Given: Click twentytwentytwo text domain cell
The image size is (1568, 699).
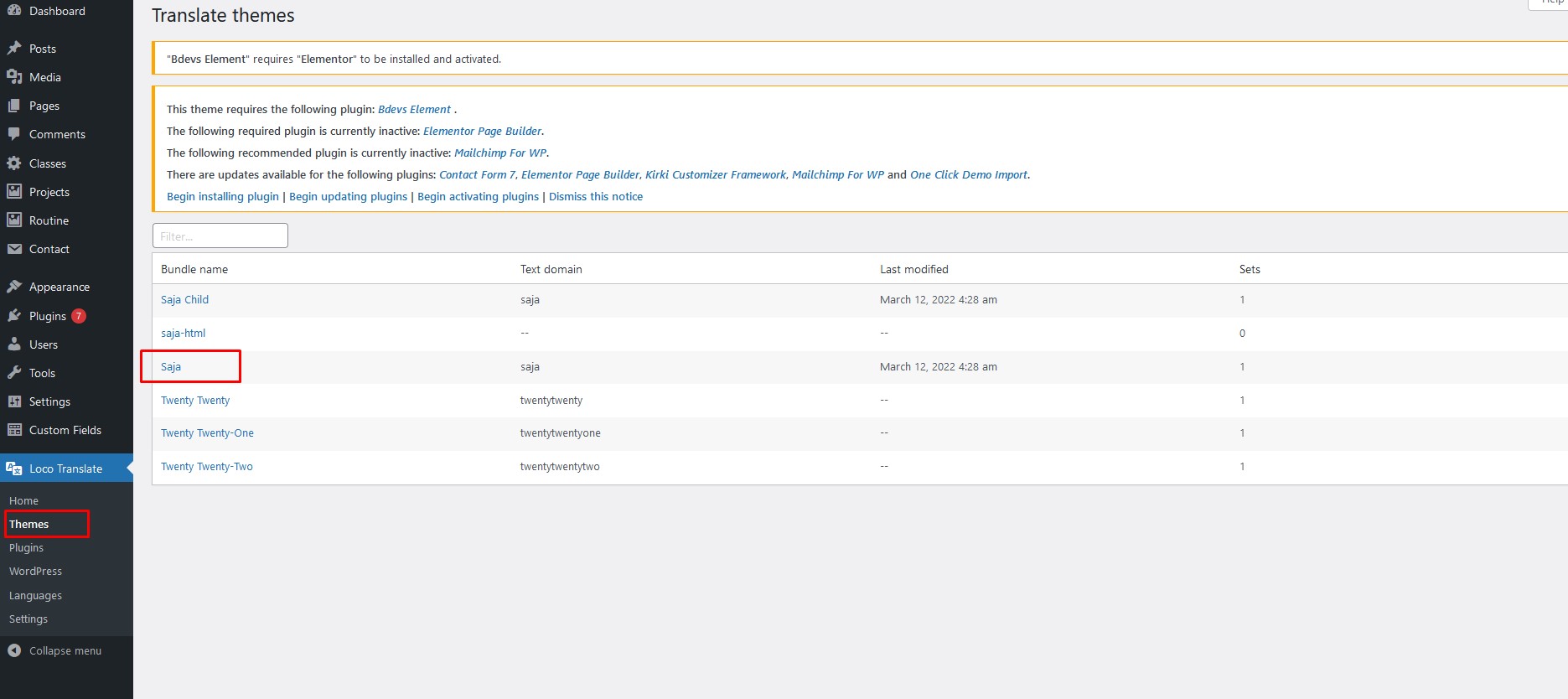Looking at the screenshot, I should pos(560,466).
